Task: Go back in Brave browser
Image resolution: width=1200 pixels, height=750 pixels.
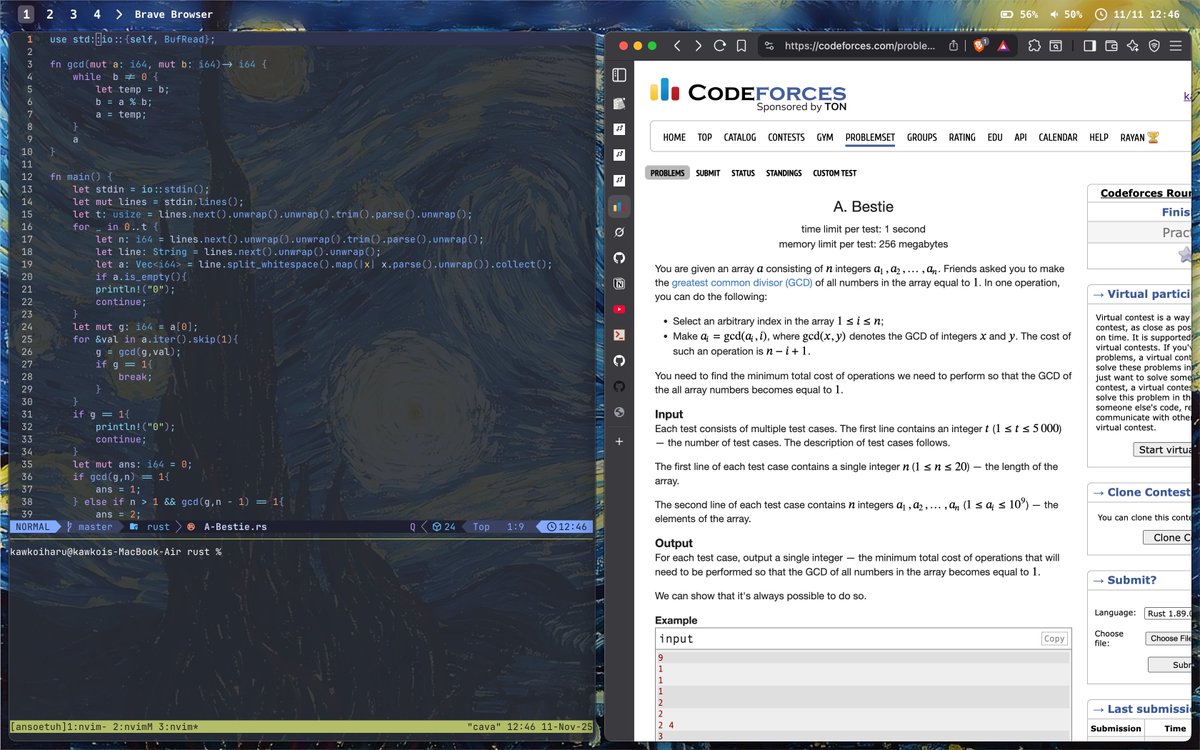Action: tap(677, 46)
